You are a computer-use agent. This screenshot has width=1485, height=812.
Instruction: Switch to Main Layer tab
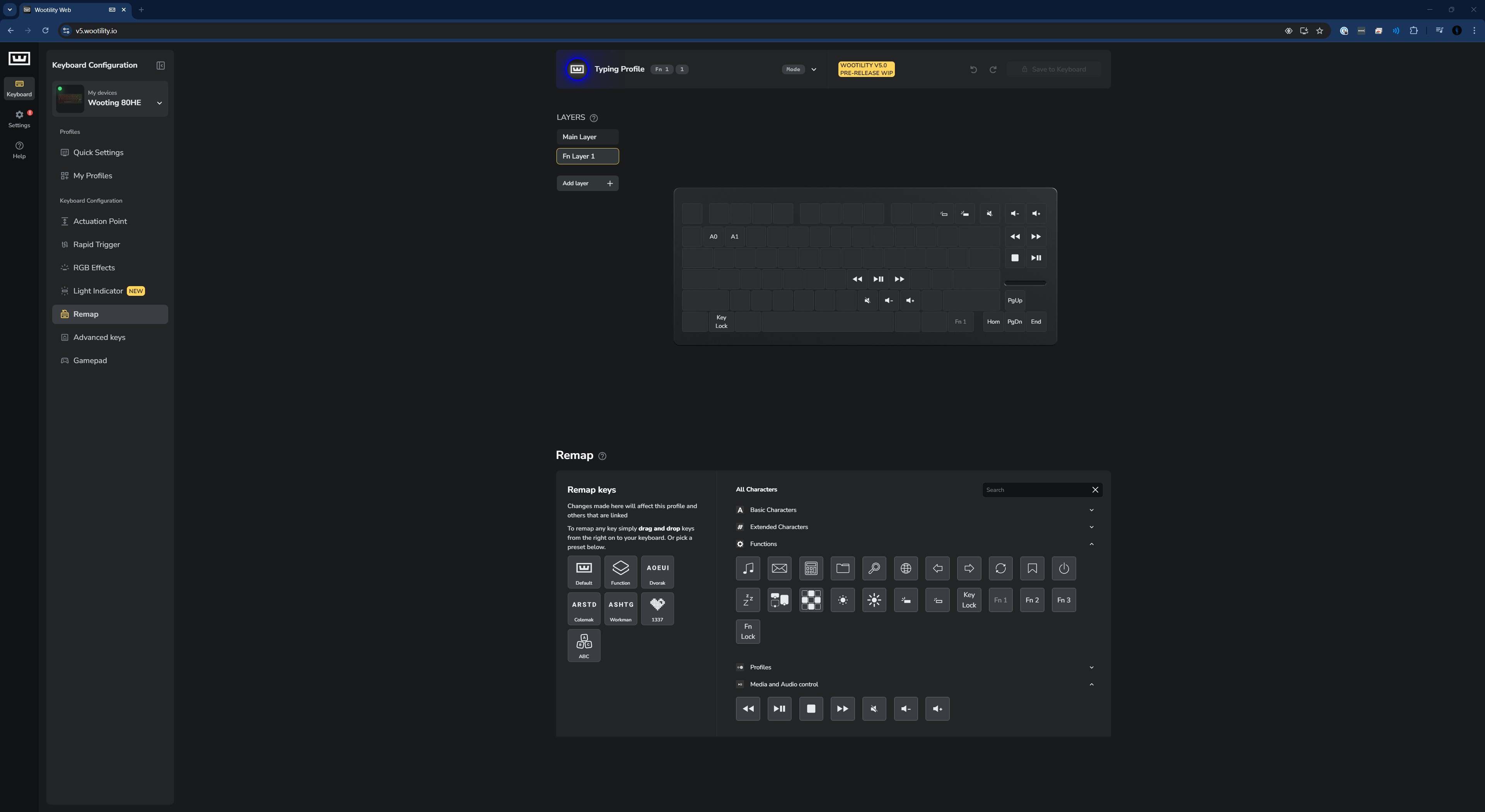tap(587, 137)
